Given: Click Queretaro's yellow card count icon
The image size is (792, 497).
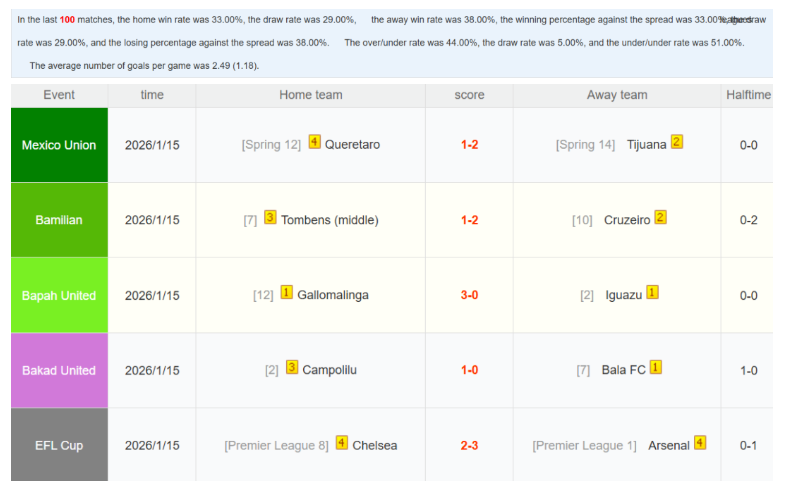Looking at the screenshot, I should [x=314, y=142].
